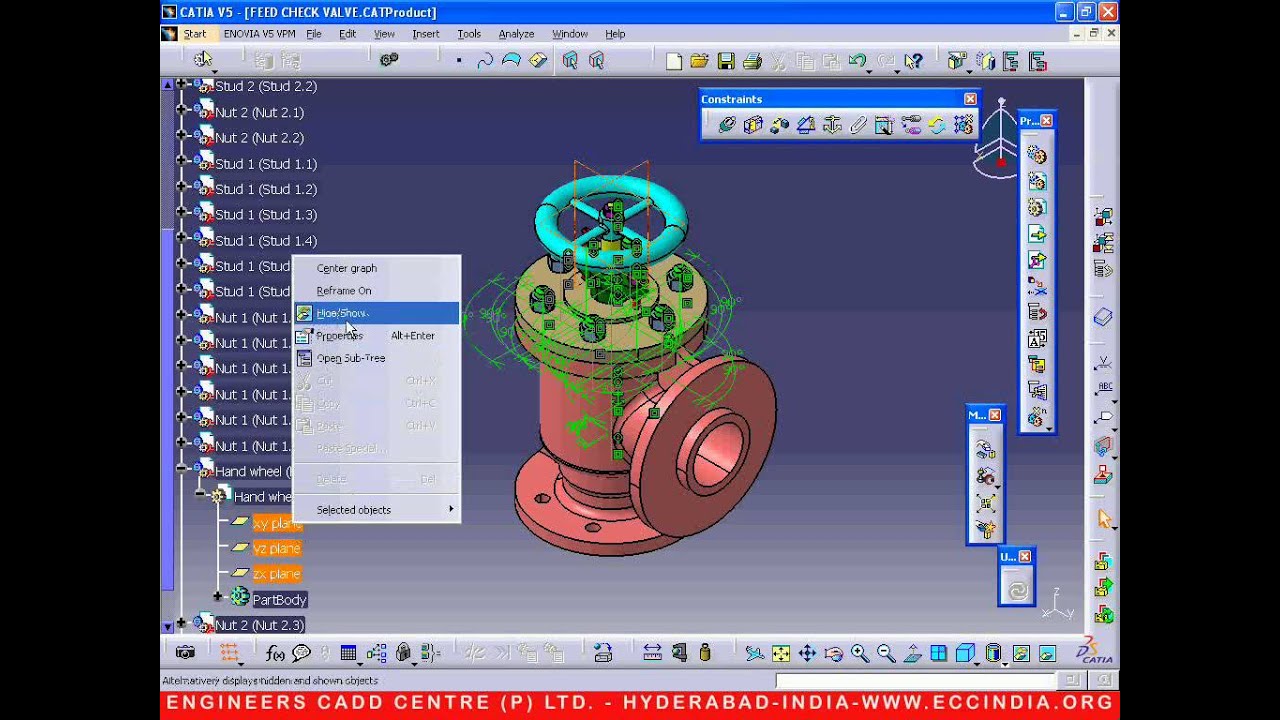Choose Center graph in context menu

347,268
